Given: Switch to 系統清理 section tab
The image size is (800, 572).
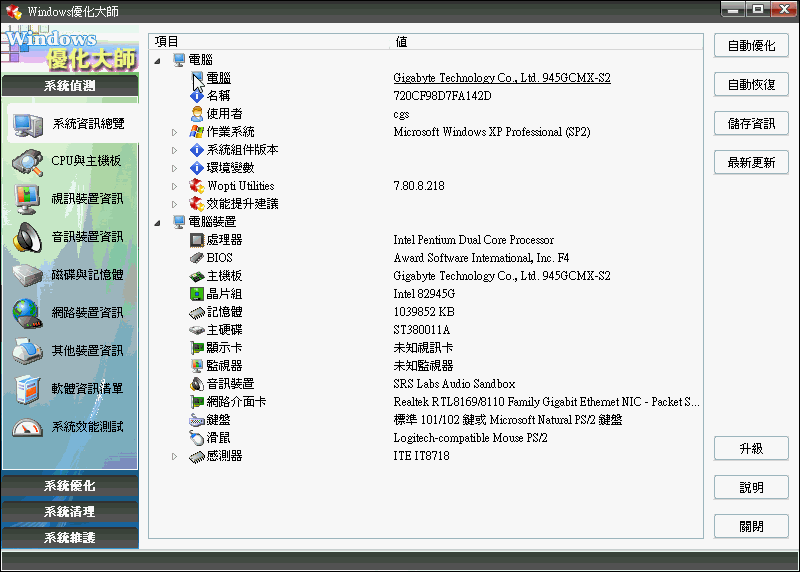Looking at the screenshot, I should 70,512.
